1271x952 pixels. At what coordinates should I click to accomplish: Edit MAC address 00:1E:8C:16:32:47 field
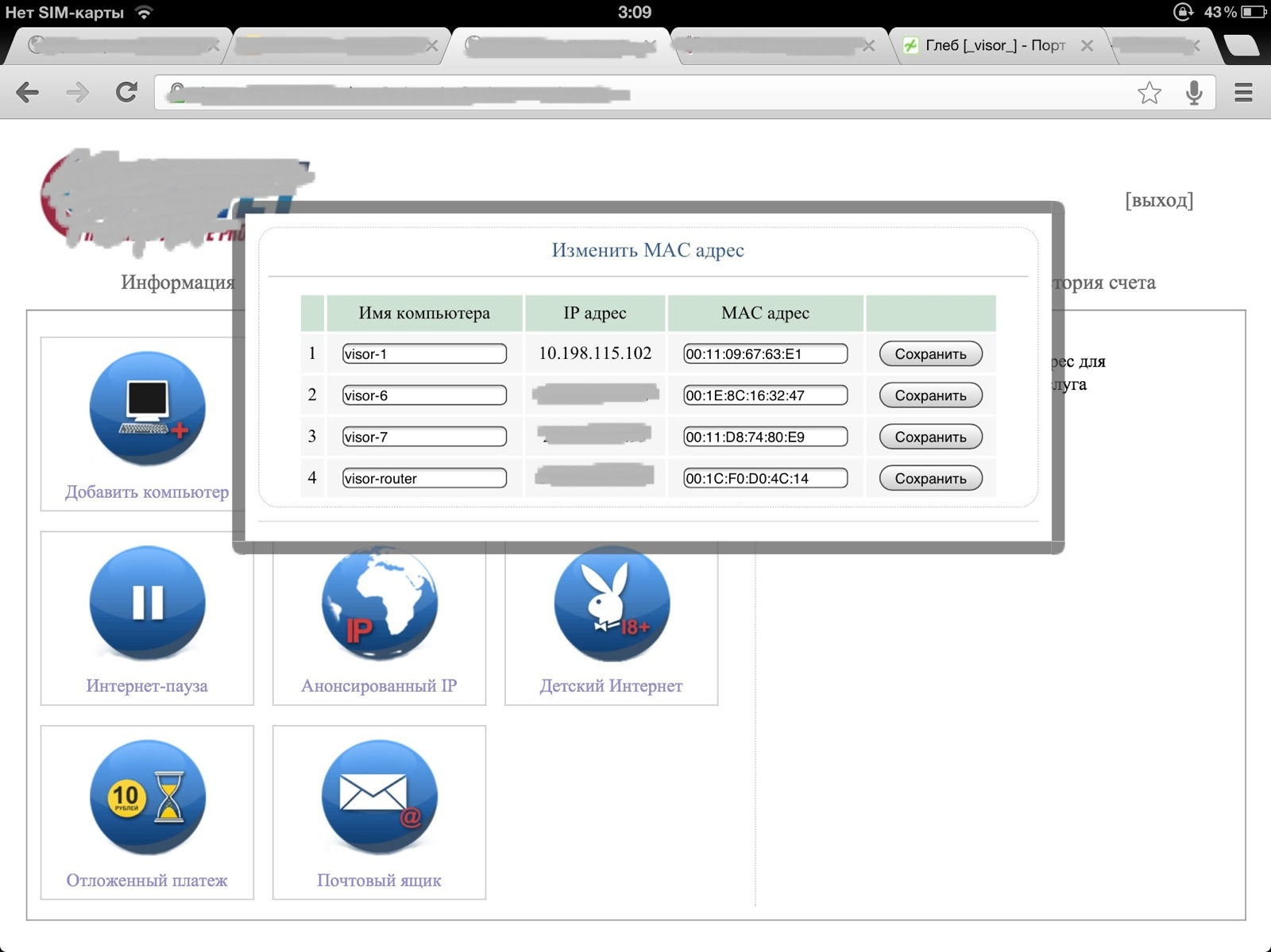click(765, 395)
